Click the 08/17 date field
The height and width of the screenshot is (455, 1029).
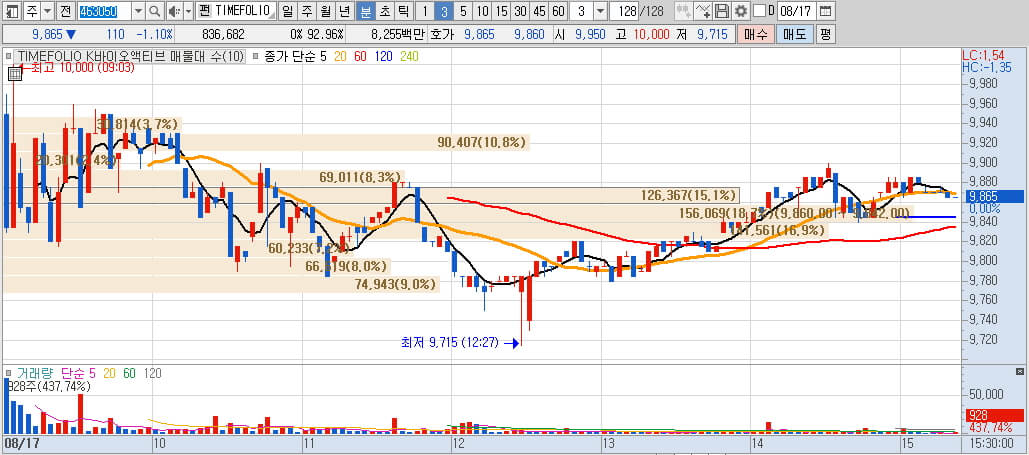point(797,11)
